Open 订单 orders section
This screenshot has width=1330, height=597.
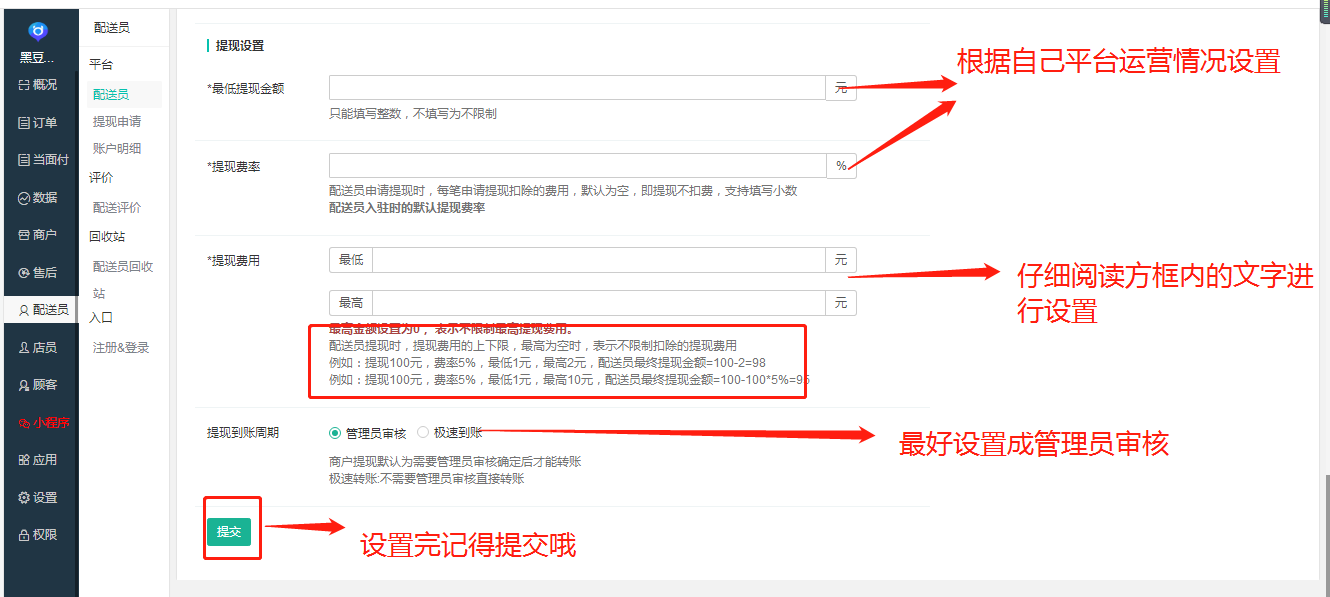pos(39,123)
